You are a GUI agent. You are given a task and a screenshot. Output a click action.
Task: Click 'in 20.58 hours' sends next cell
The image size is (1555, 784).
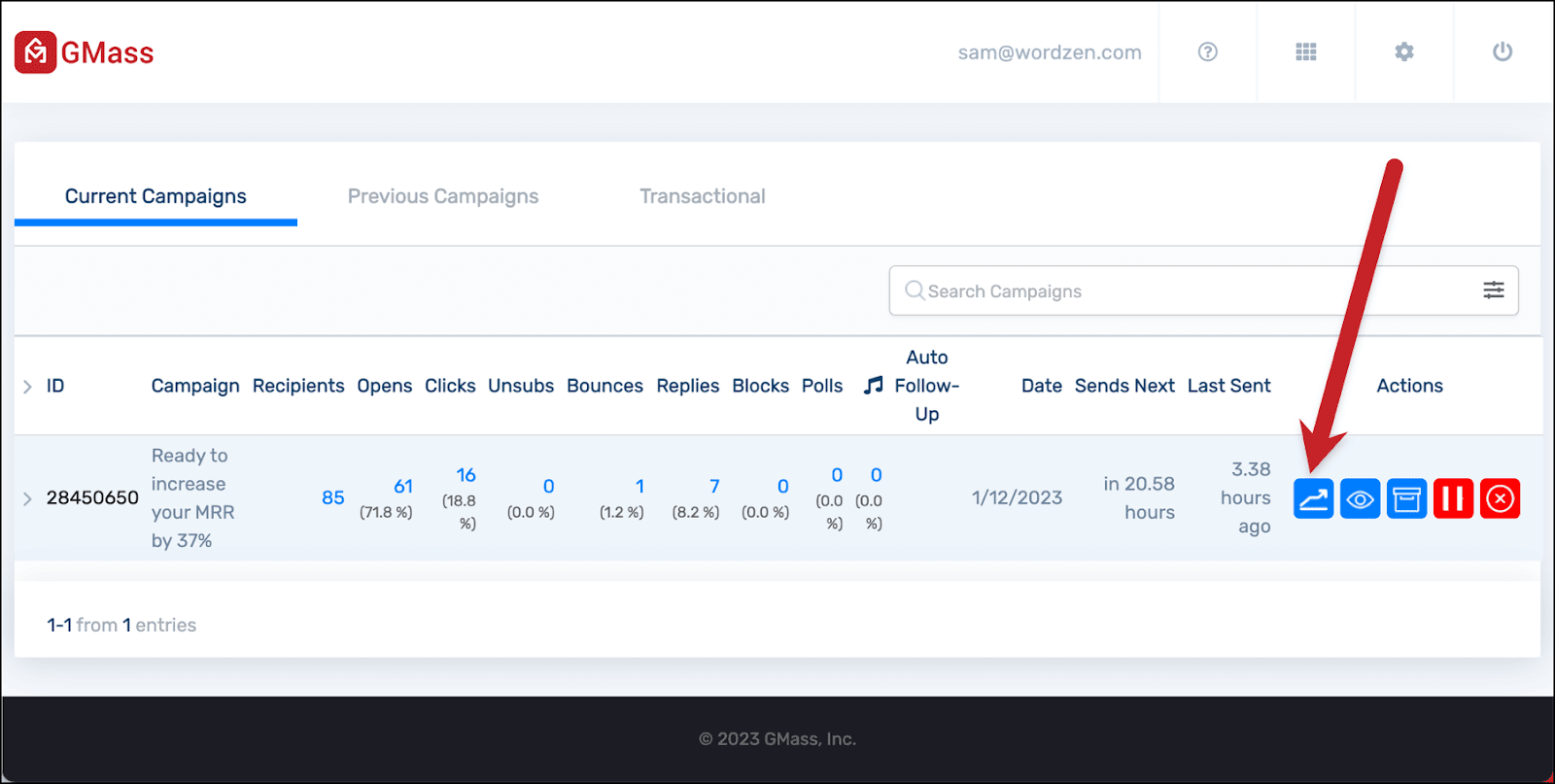1139,497
